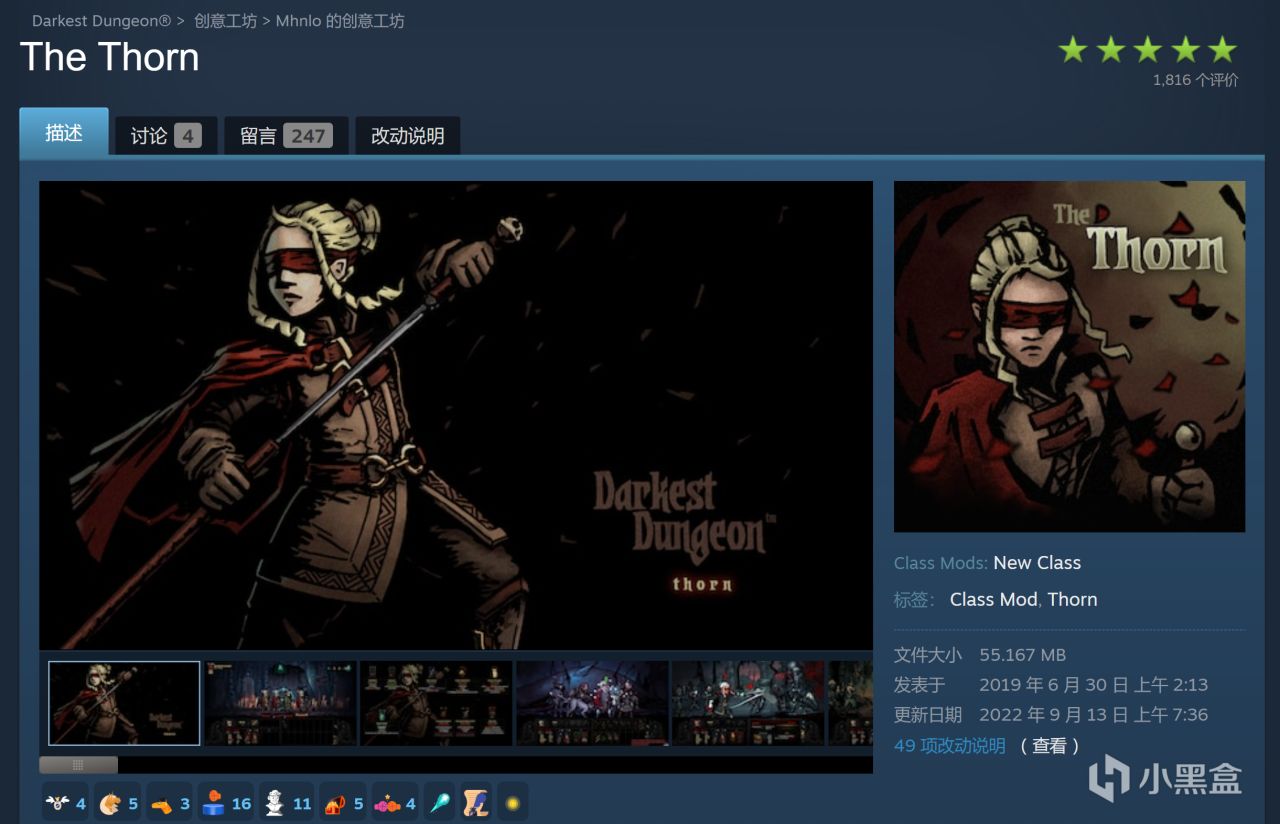Switch to the 讨论 tab

pyautogui.click(x=166, y=136)
